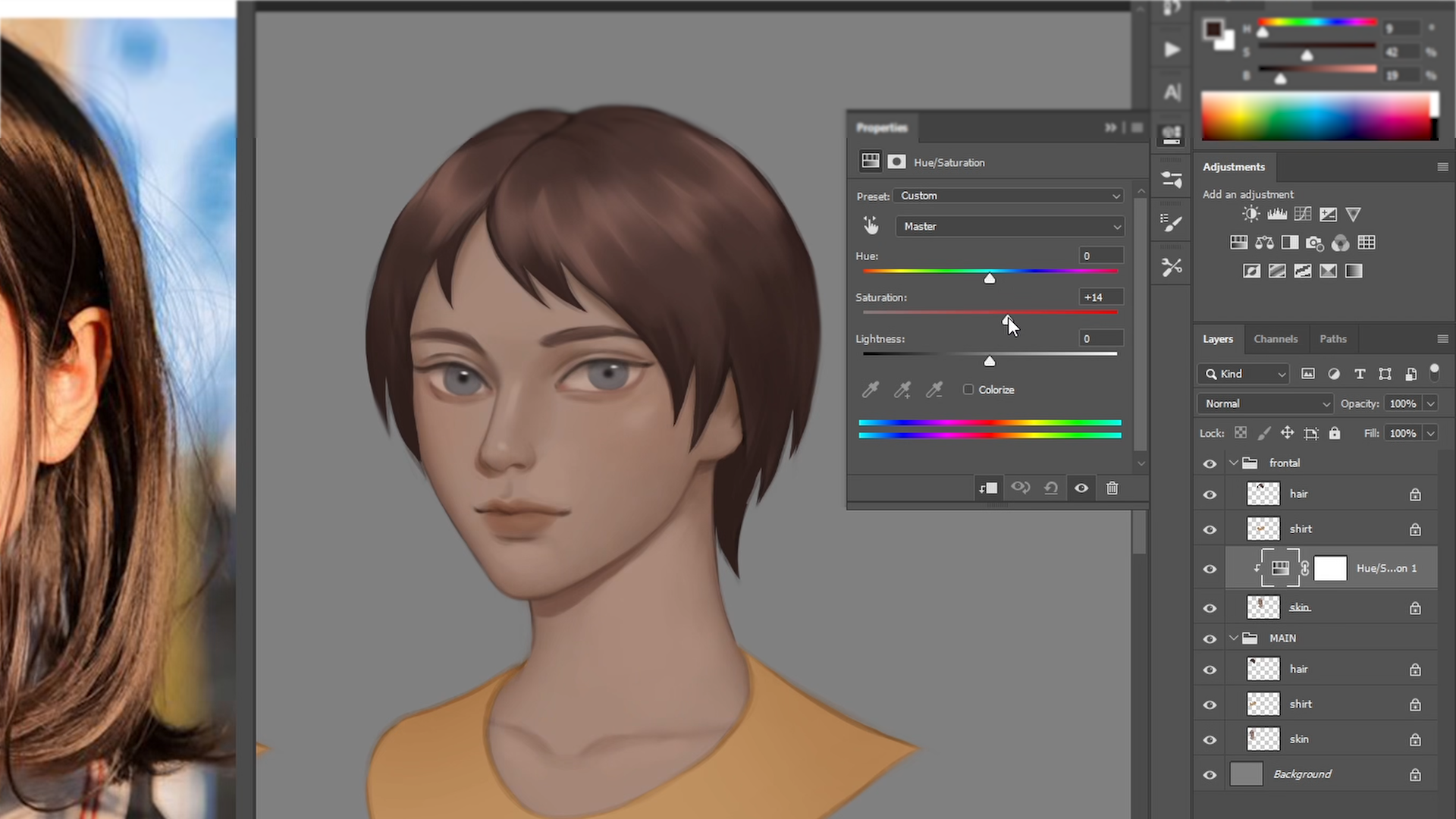Add a Selective Color adjustment
Screen dimensions: 1456x819
coord(1328,271)
